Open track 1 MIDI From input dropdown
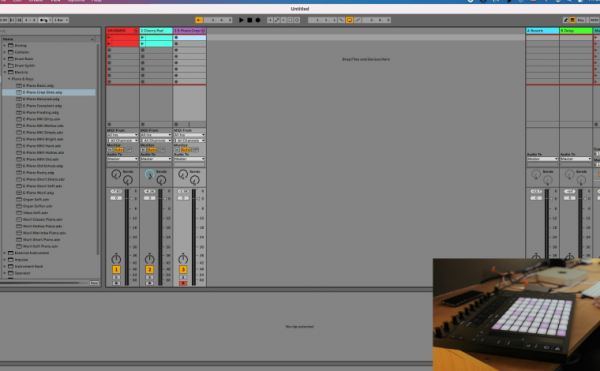Viewport: 600px width, 371px height. 122,135
